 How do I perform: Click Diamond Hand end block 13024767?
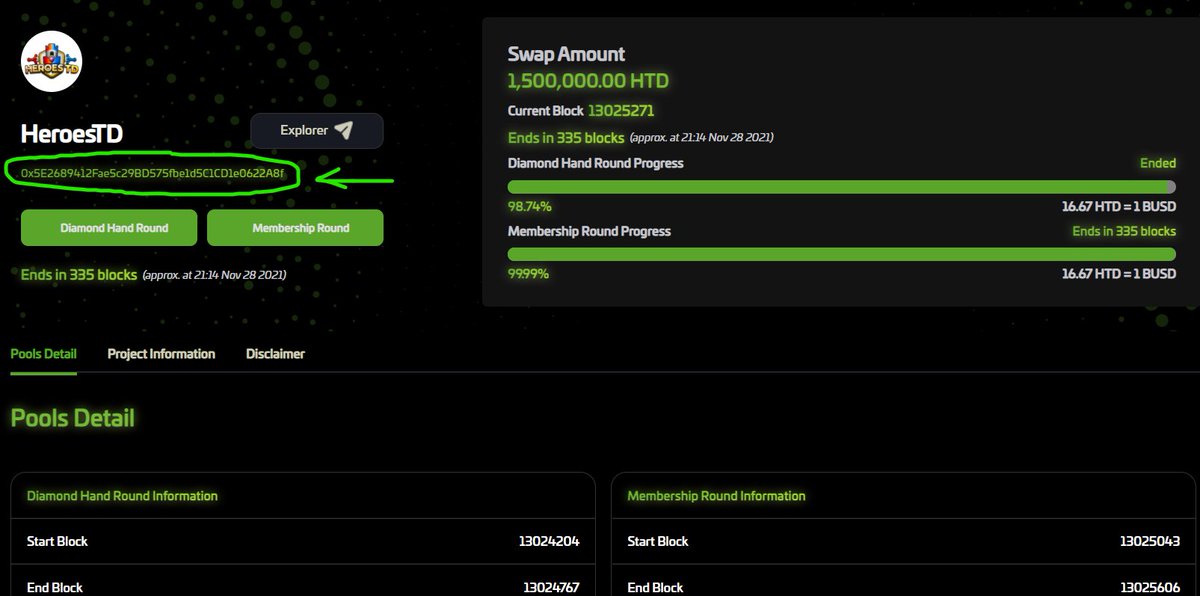[549, 588]
